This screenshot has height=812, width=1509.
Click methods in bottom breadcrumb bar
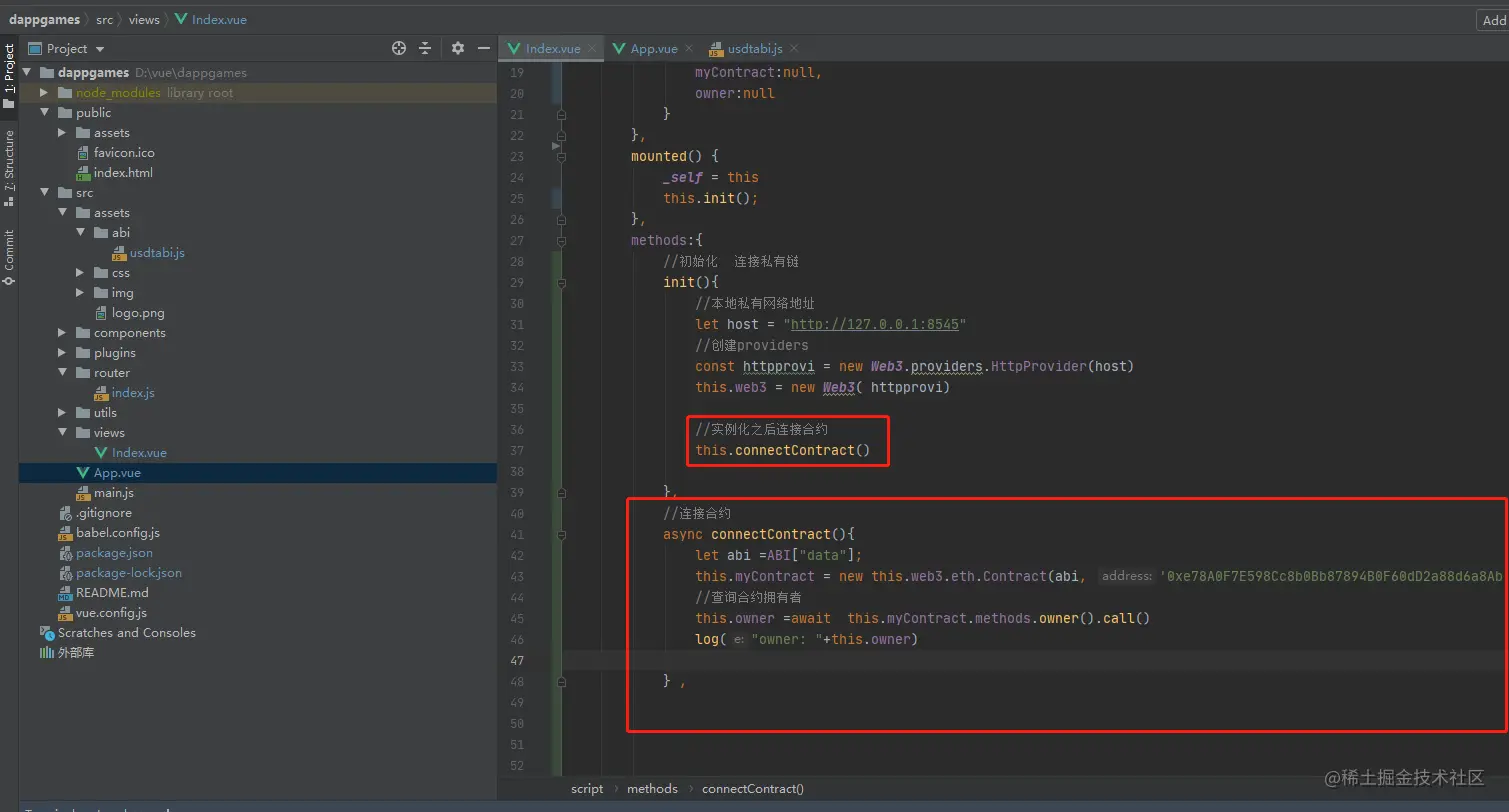[652, 789]
